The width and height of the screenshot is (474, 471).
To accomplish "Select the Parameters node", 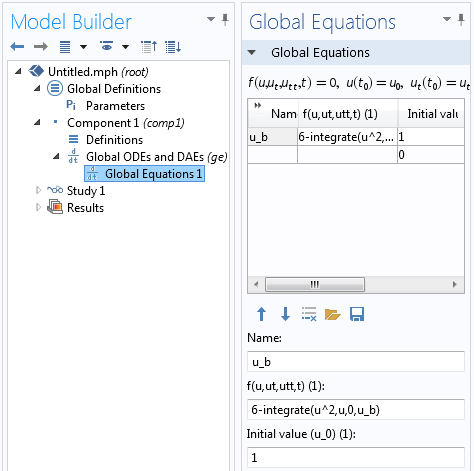I will (115, 106).
